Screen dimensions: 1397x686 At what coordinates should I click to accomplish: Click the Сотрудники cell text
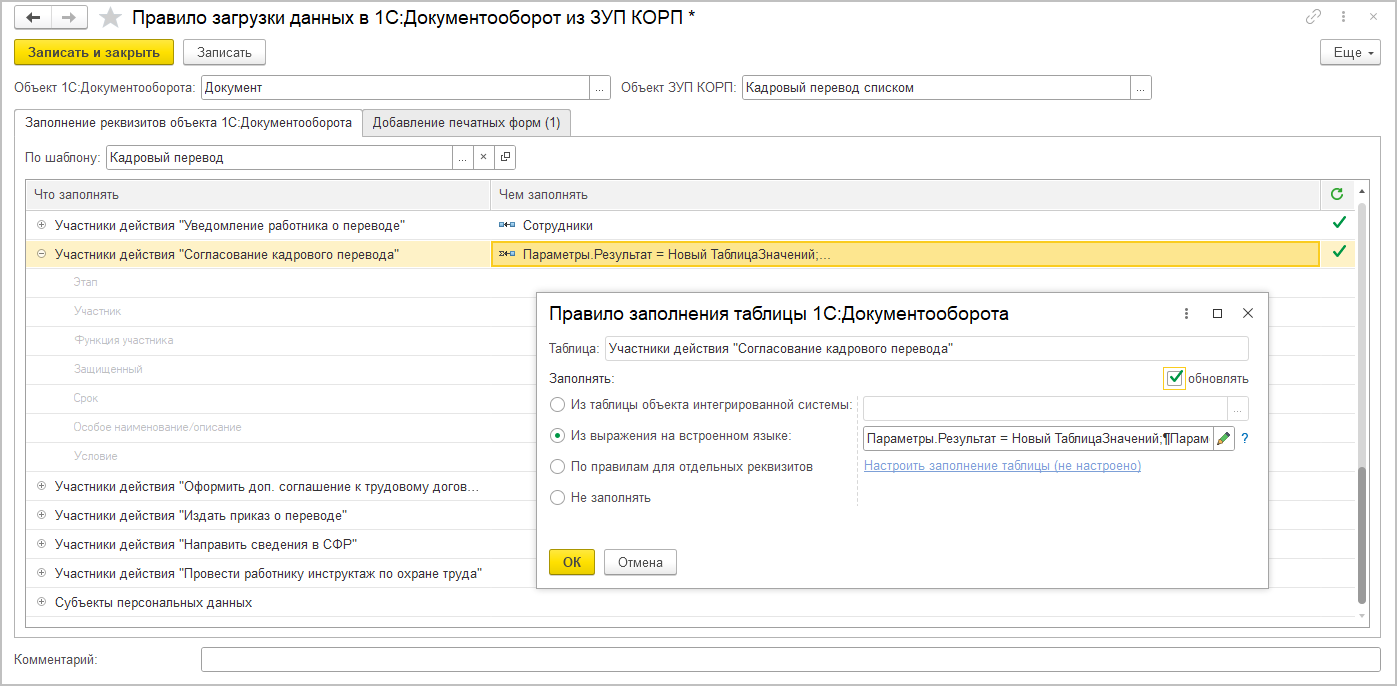(x=557, y=226)
